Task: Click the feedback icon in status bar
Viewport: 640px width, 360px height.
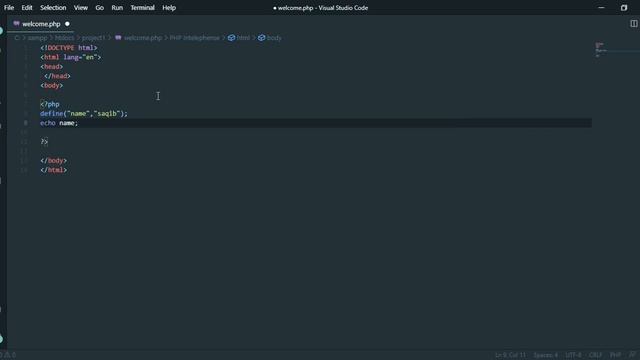Action: click(633, 355)
